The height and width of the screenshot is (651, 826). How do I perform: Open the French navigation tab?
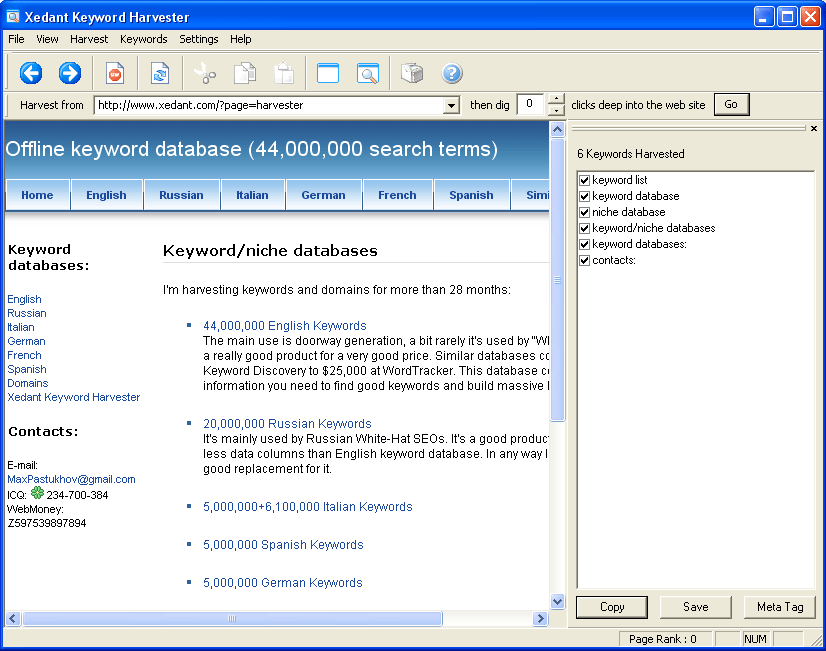point(397,195)
